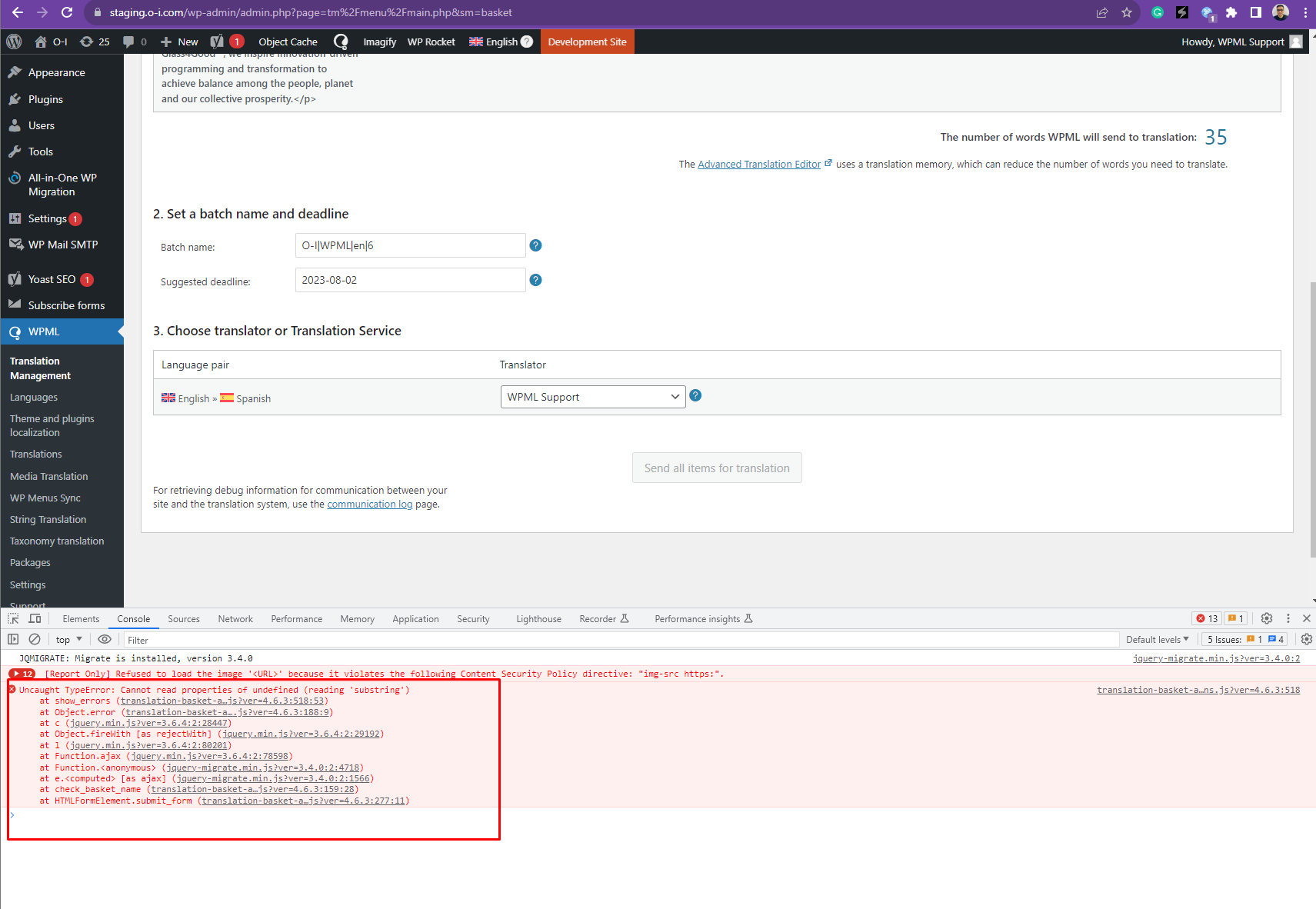Click WP Rocket in admin bar
The image size is (1316, 909).
pos(431,42)
